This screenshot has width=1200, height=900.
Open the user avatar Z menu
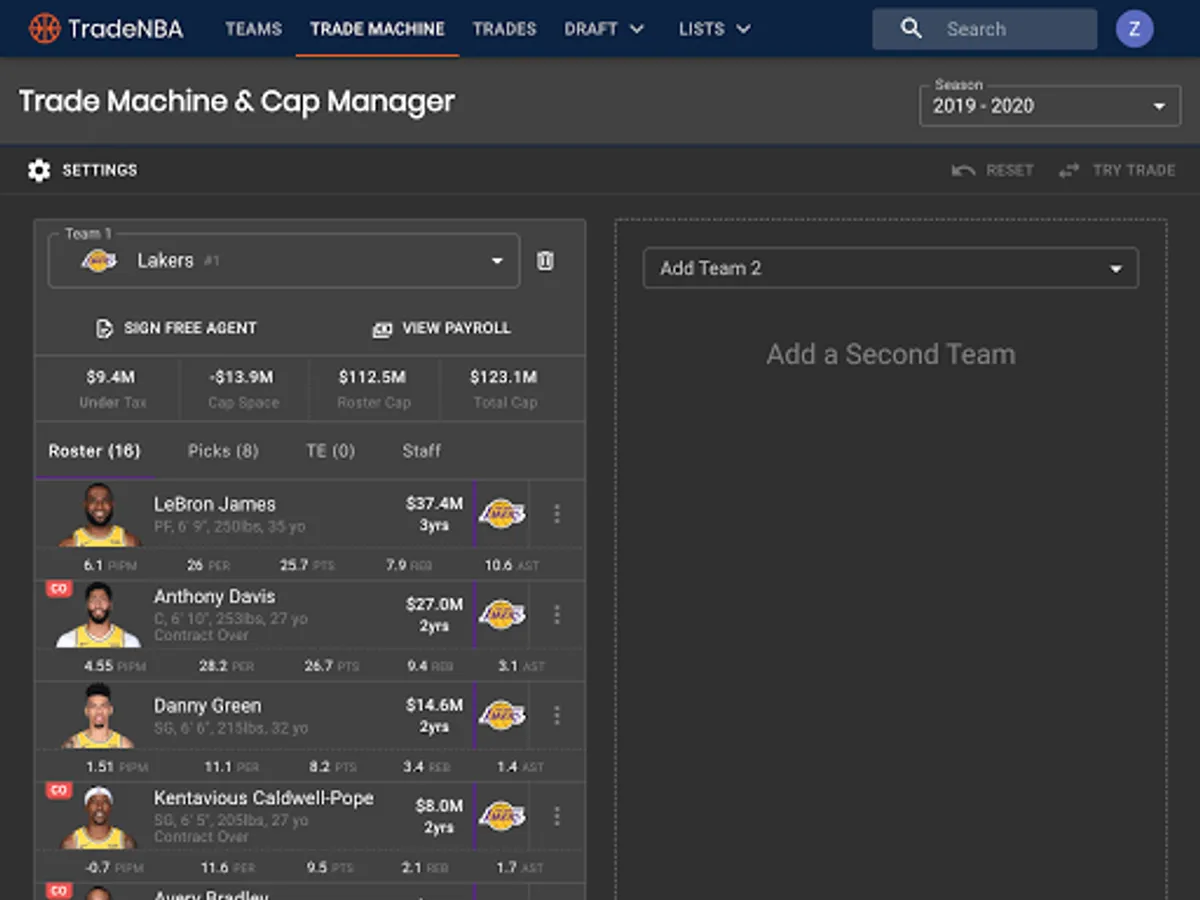click(1134, 29)
